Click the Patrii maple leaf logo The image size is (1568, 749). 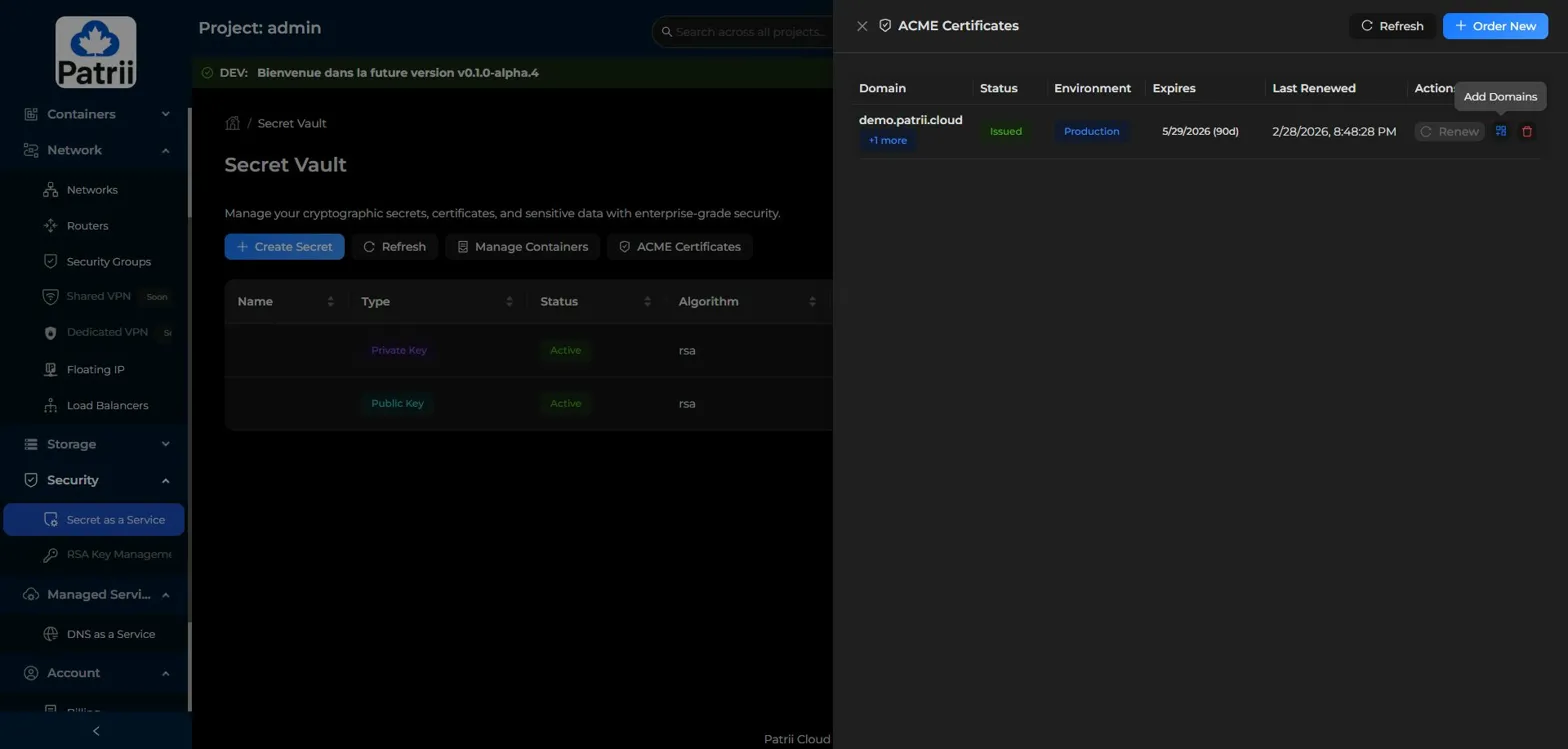(95, 52)
